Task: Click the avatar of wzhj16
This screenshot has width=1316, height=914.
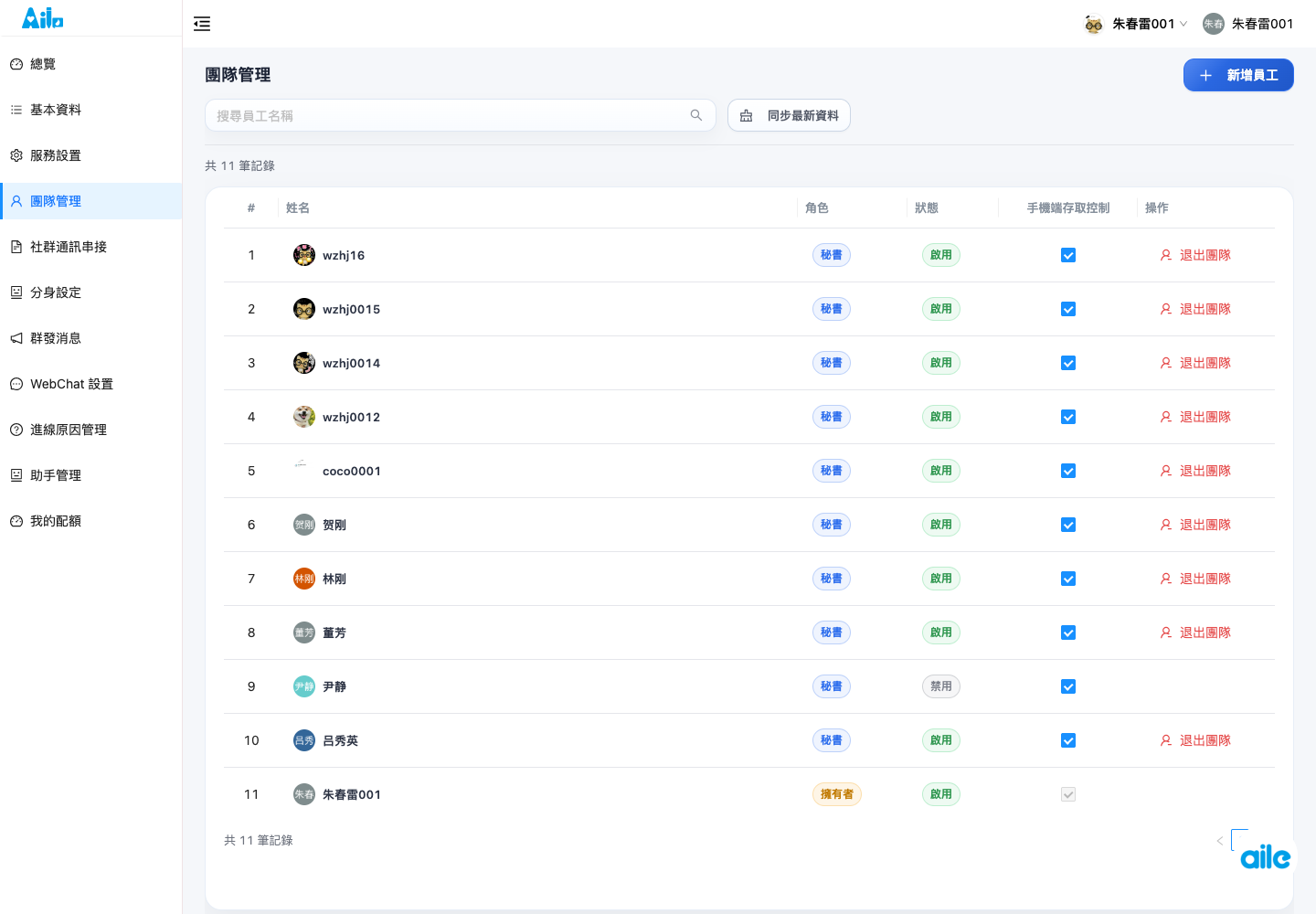Action: (x=304, y=255)
